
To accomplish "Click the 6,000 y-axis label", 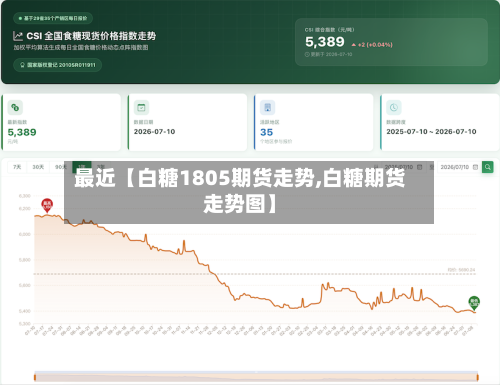I will click(x=25, y=234).
